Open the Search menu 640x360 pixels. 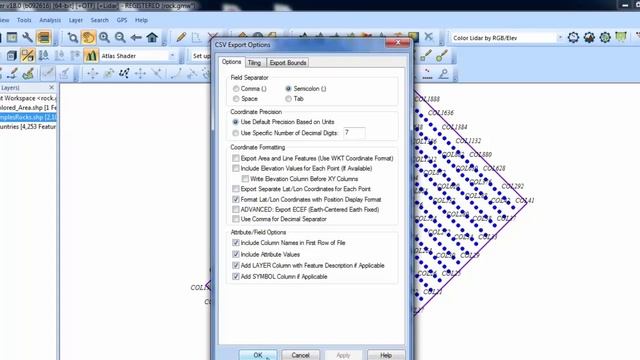pyautogui.click(x=100, y=20)
